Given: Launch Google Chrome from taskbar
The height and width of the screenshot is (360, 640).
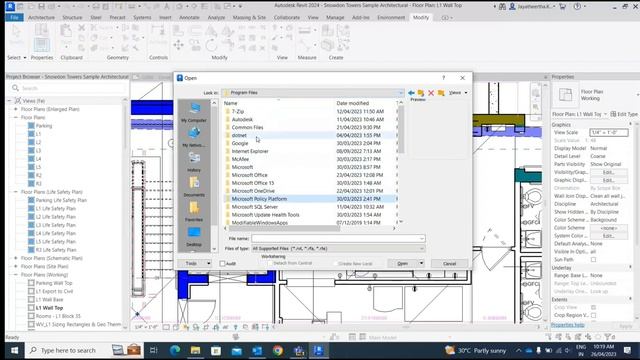Looking at the screenshot, I should 278,350.
